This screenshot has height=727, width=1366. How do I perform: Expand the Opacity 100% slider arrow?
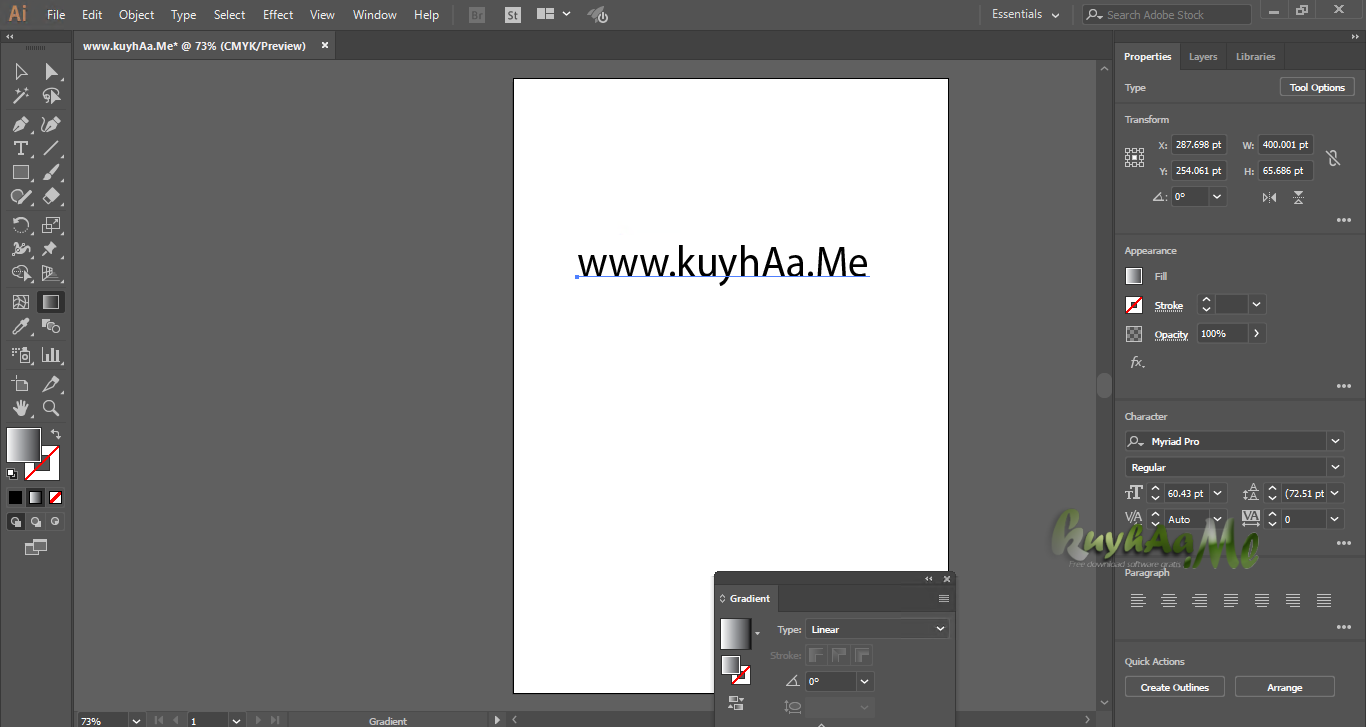[1257, 333]
